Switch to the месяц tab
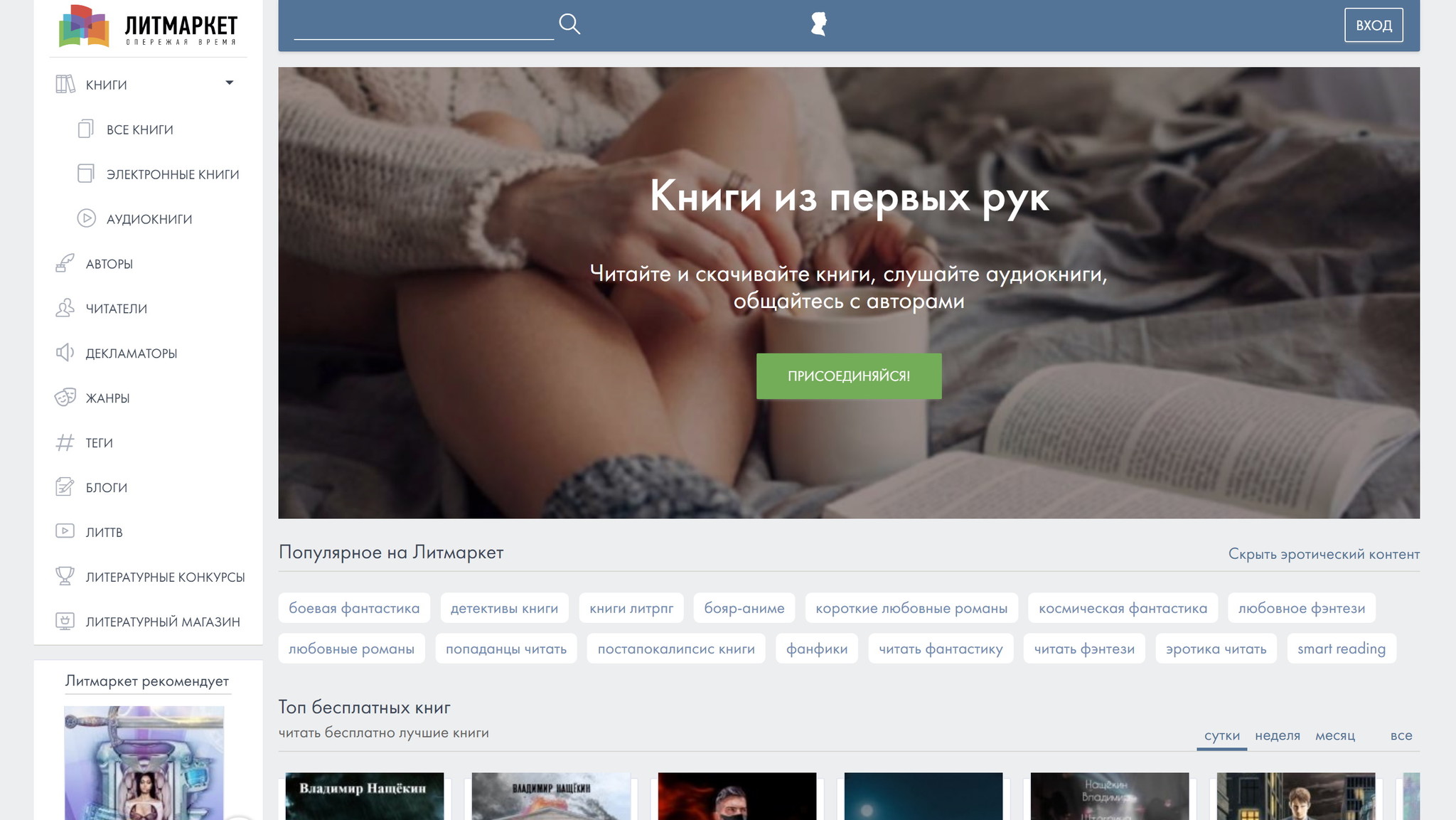1456x820 pixels. pos(1334,735)
